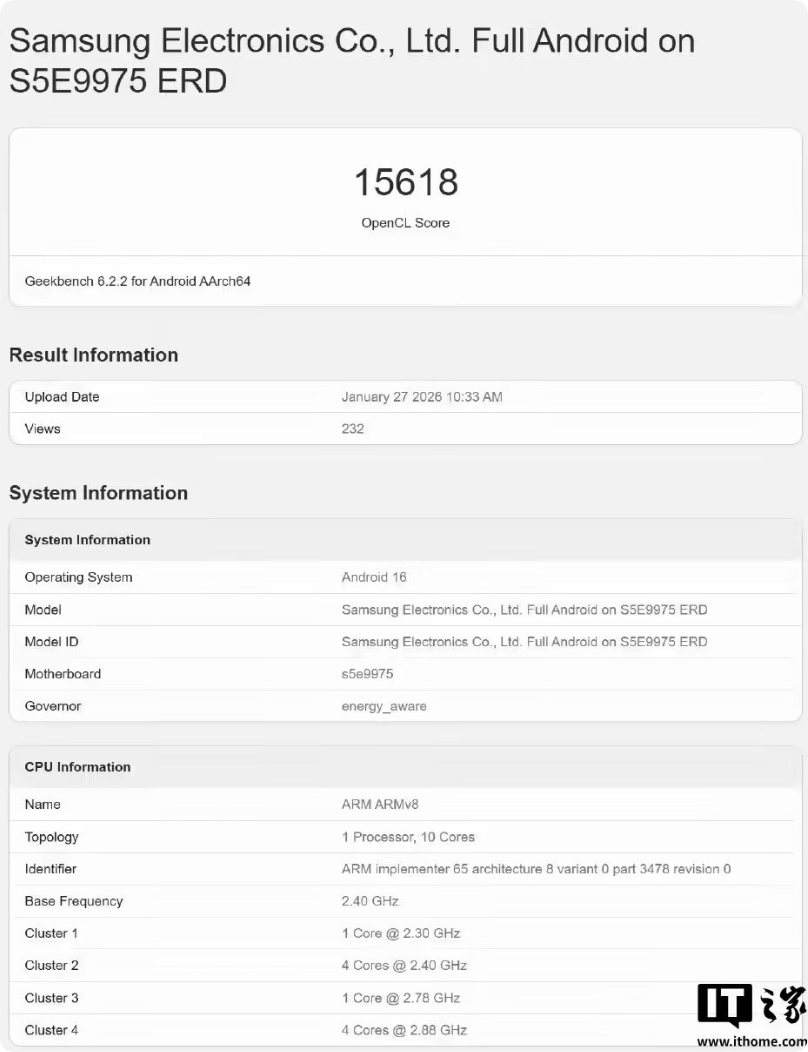Click Geekbench 6.2.2 for Android AArch64 text
The image size is (808, 1052).
click(138, 281)
